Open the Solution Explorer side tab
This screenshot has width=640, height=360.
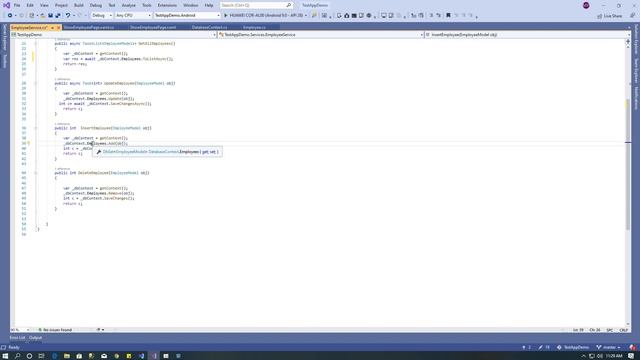coord(636,39)
